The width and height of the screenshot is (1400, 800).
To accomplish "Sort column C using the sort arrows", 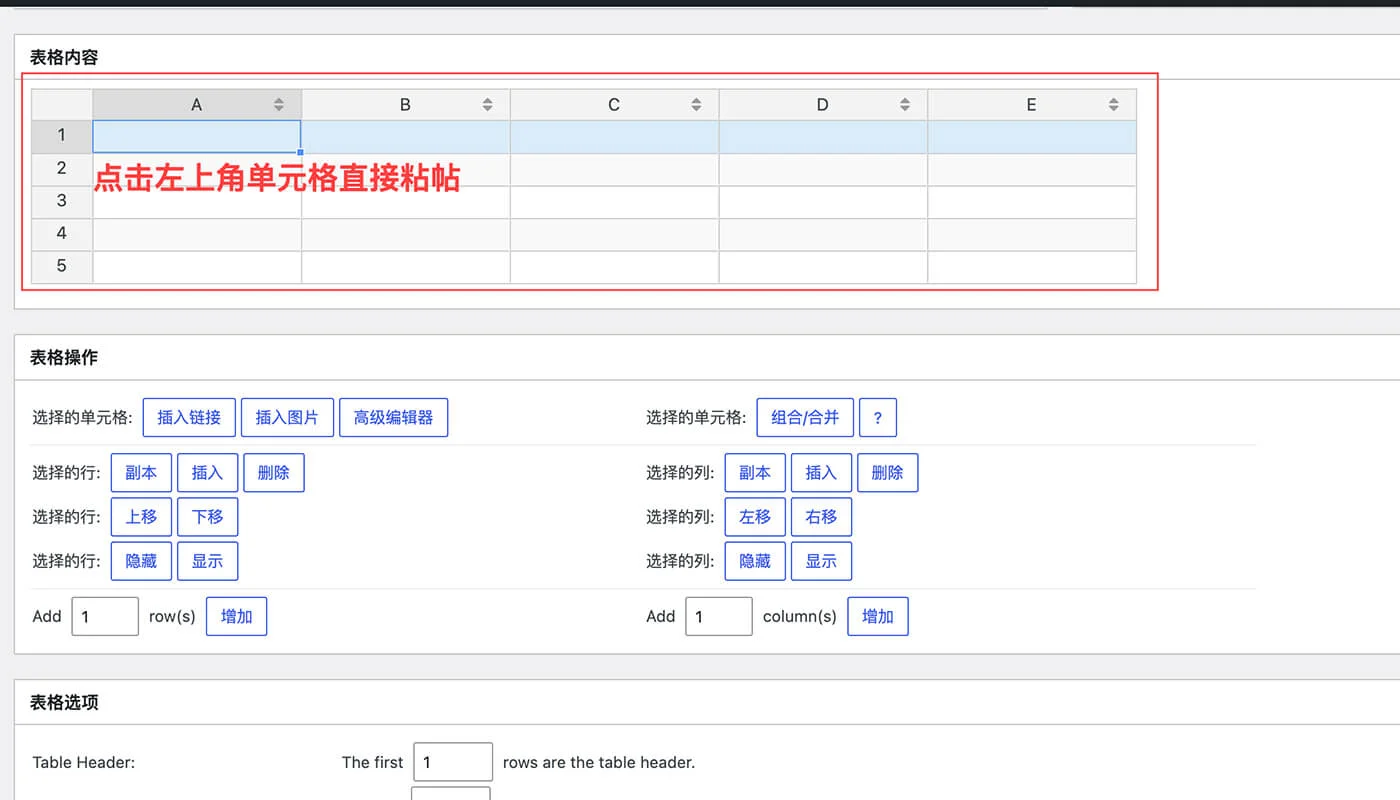I will pyautogui.click(x=696, y=104).
